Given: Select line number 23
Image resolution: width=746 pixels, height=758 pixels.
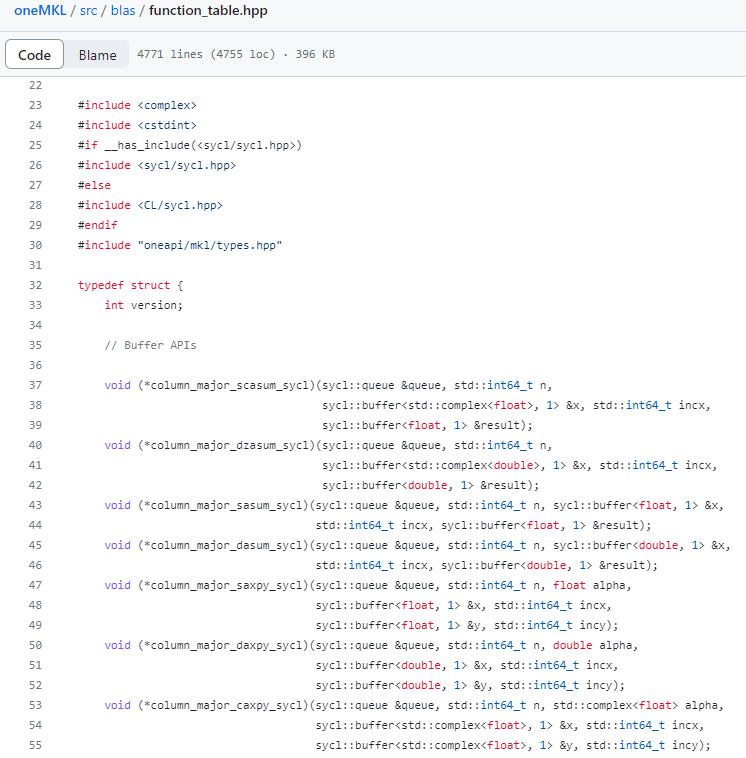Looking at the screenshot, I should (36, 105).
